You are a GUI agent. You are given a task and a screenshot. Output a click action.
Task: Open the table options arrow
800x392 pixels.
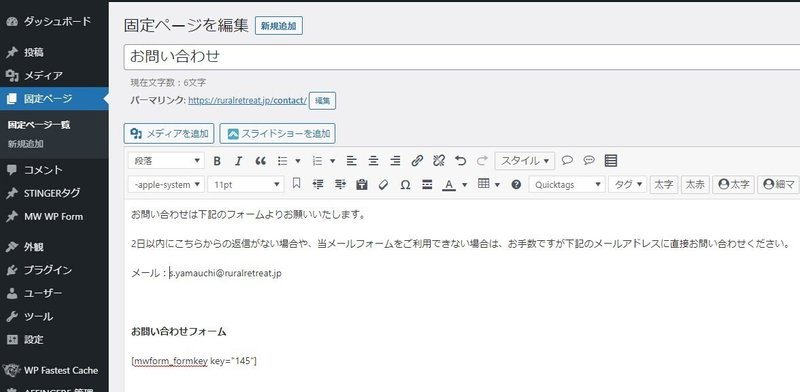click(497, 185)
